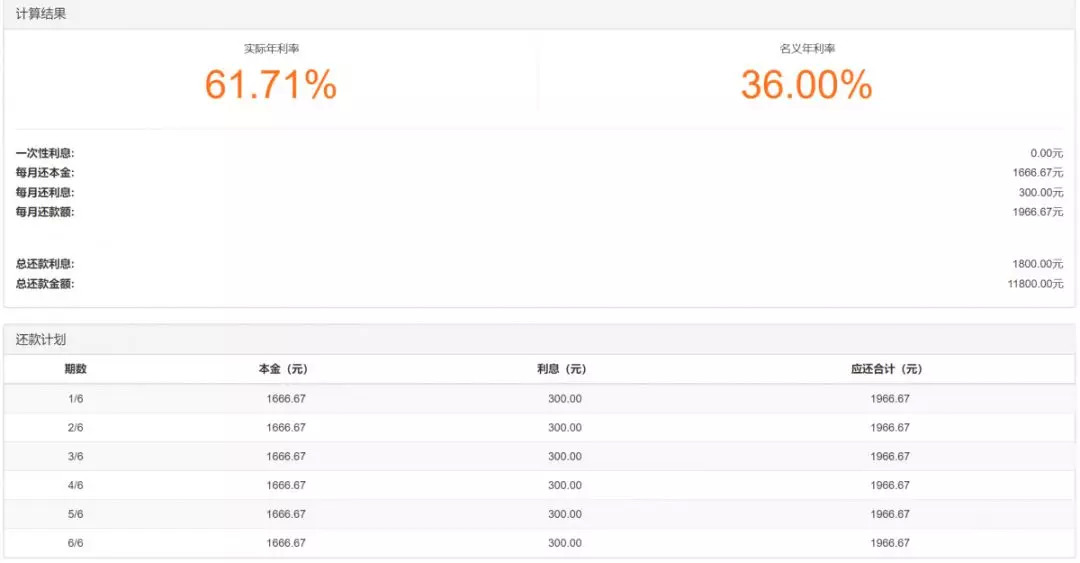
Task: Select period 5/6 in the repayment table
Action: click(76, 515)
